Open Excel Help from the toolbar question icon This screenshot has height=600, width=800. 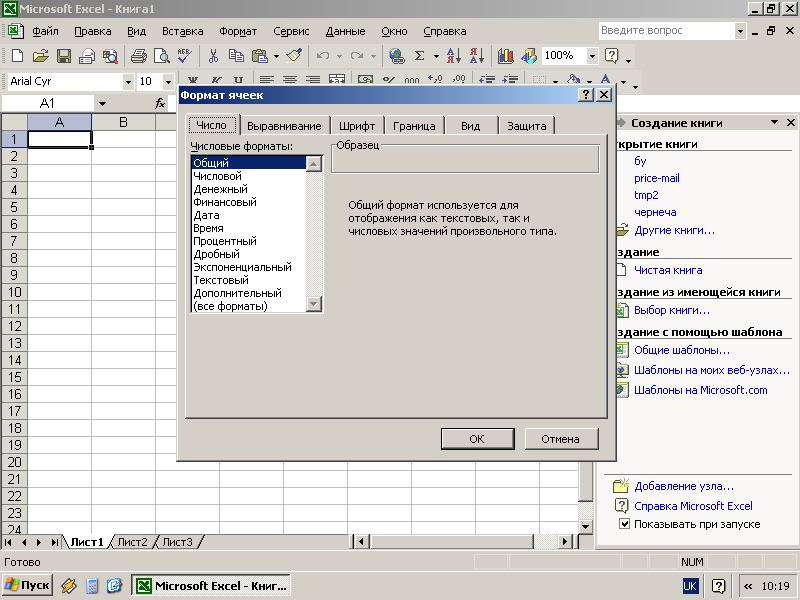click(611, 56)
